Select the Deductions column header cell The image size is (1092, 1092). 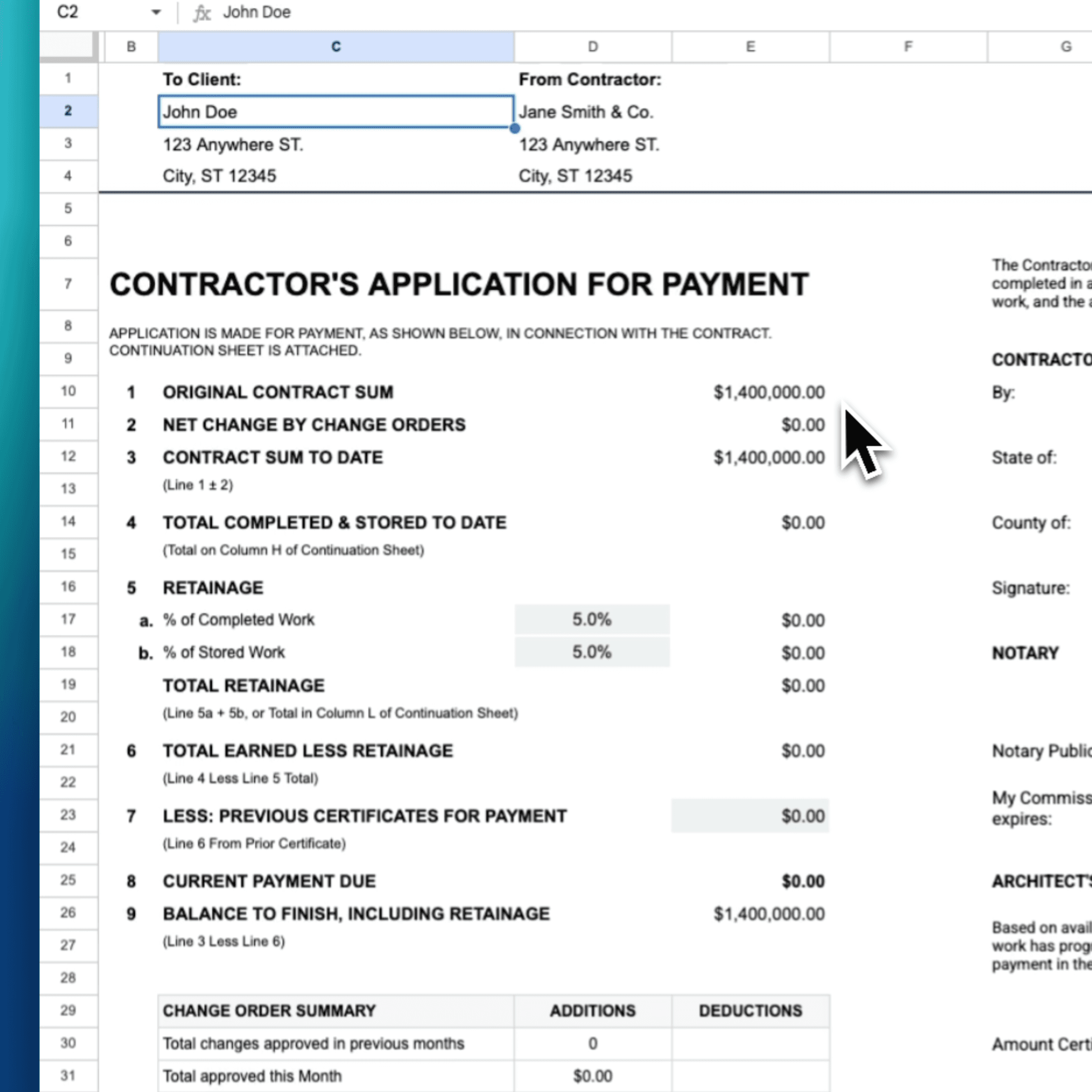[750, 1011]
